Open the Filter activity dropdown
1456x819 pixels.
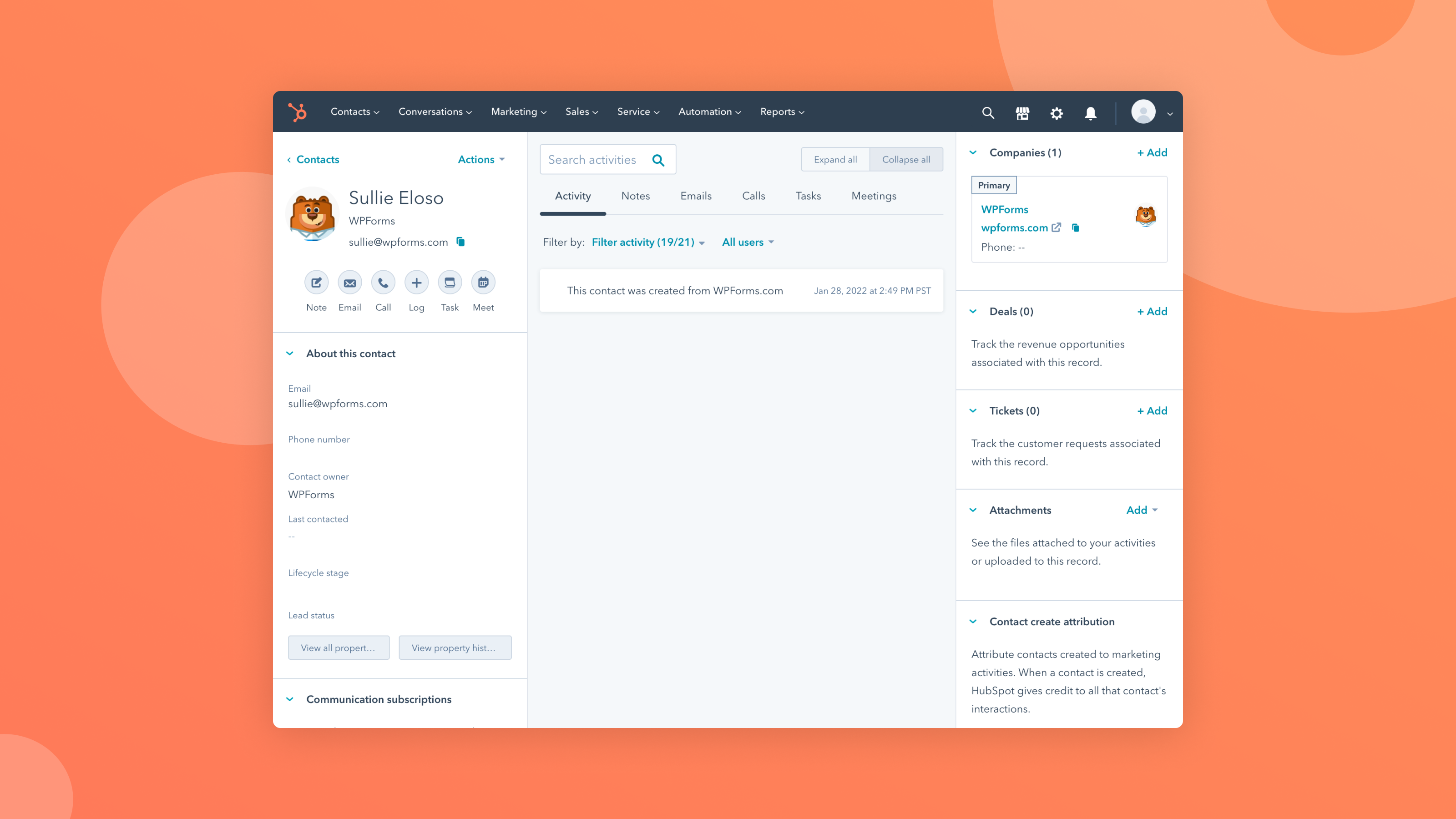648,242
